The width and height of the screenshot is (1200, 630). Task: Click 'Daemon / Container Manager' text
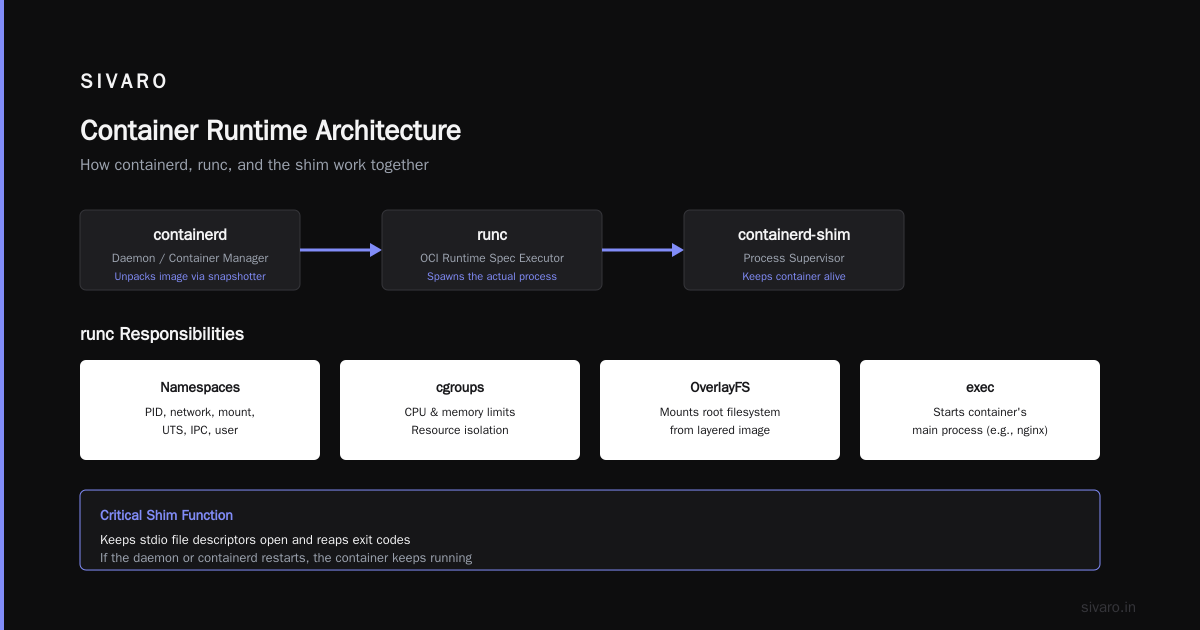coord(190,258)
